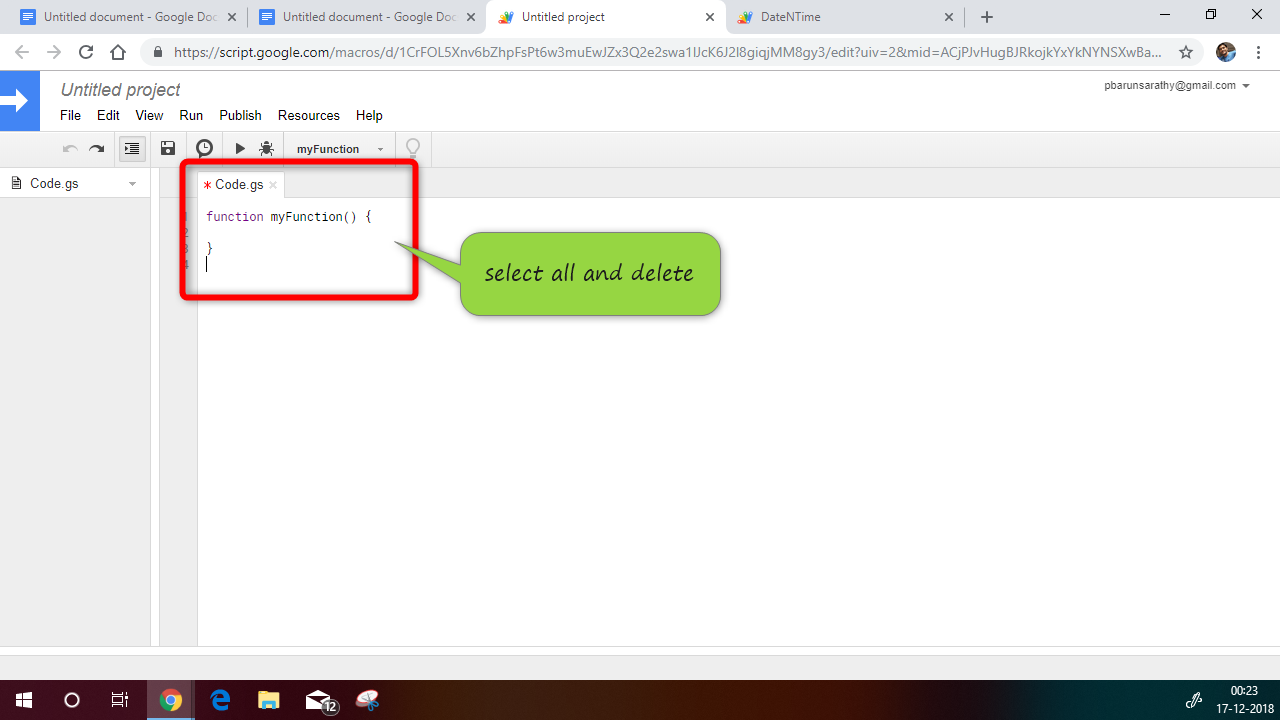This screenshot has width=1280, height=720.
Task: Click the Chrome taskbar icon
Action: [171, 700]
